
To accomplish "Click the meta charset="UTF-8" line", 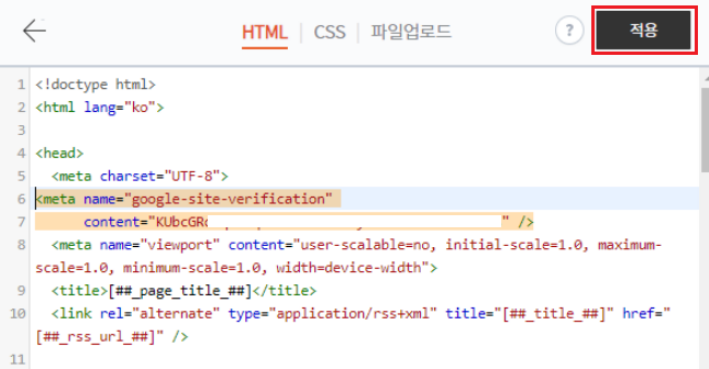I will 140,176.
